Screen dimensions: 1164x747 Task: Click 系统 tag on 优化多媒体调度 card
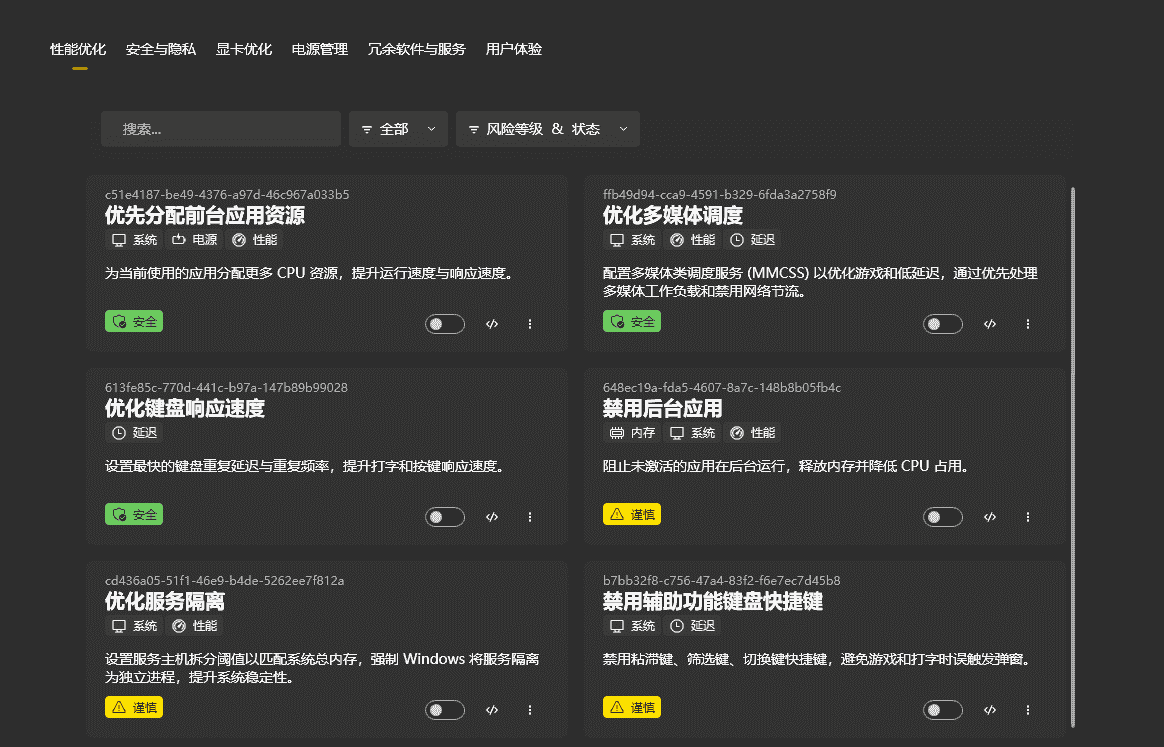[632, 240]
